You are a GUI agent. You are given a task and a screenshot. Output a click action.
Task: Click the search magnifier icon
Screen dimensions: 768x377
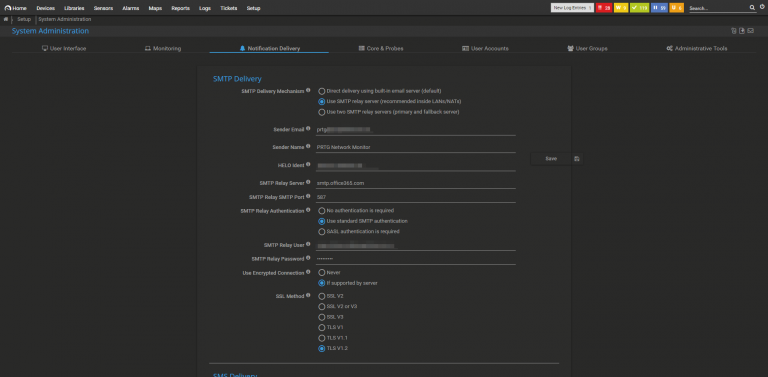752,8
